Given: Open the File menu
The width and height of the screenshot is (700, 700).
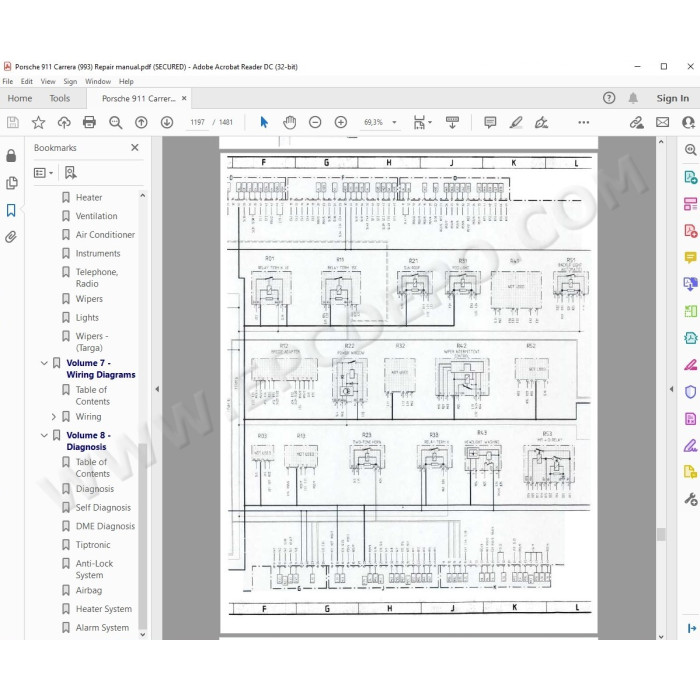Looking at the screenshot, I should tap(8, 81).
